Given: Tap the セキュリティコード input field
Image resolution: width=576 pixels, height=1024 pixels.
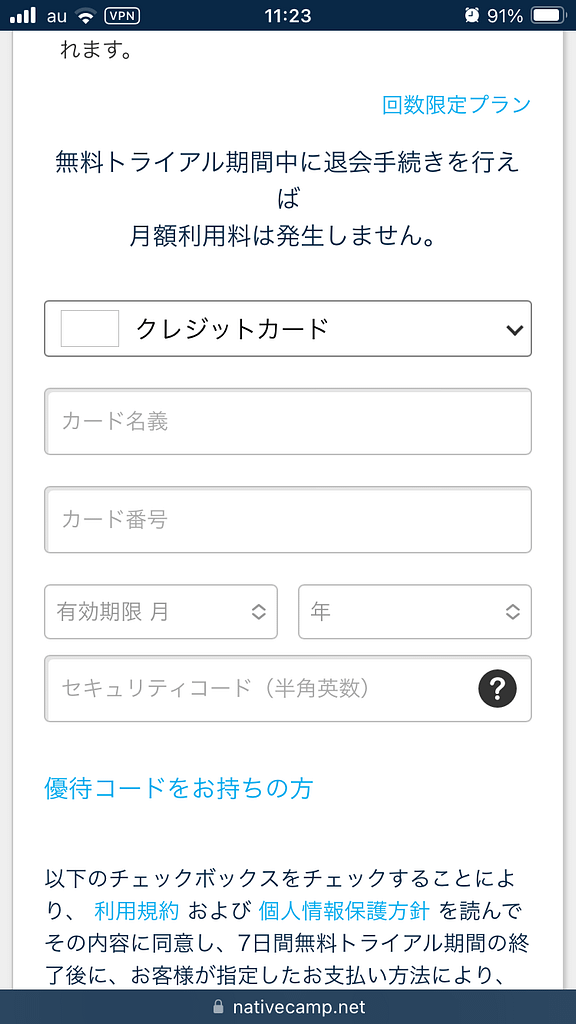Looking at the screenshot, I should click(250, 688).
